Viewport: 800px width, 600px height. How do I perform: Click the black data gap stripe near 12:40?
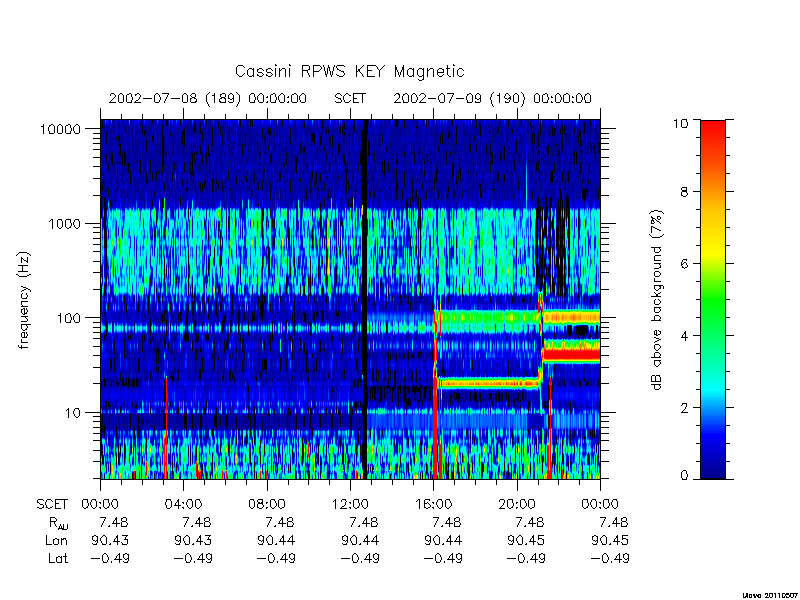point(365,298)
